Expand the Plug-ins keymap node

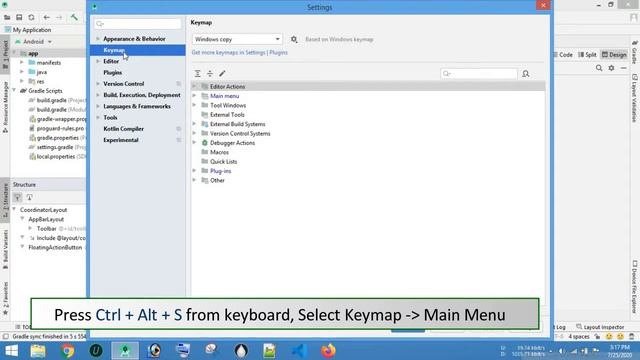195,171
